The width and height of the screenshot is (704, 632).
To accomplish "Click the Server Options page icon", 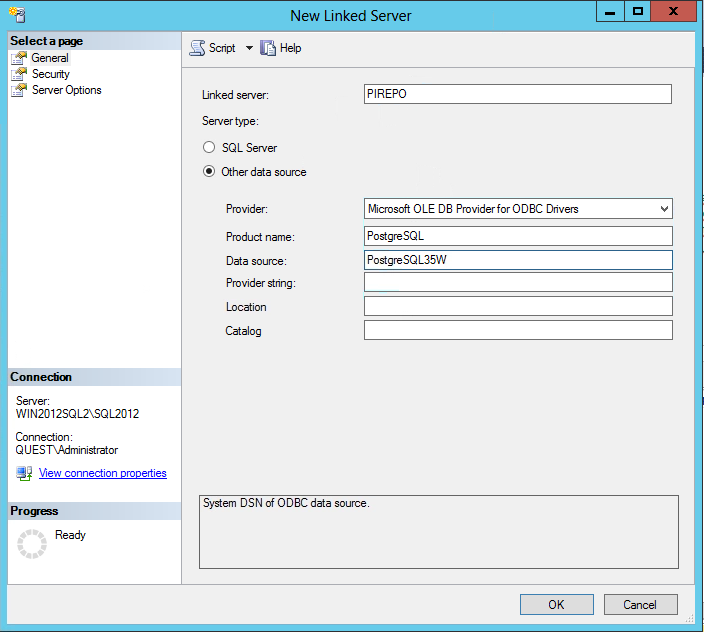I will (18, 90).
